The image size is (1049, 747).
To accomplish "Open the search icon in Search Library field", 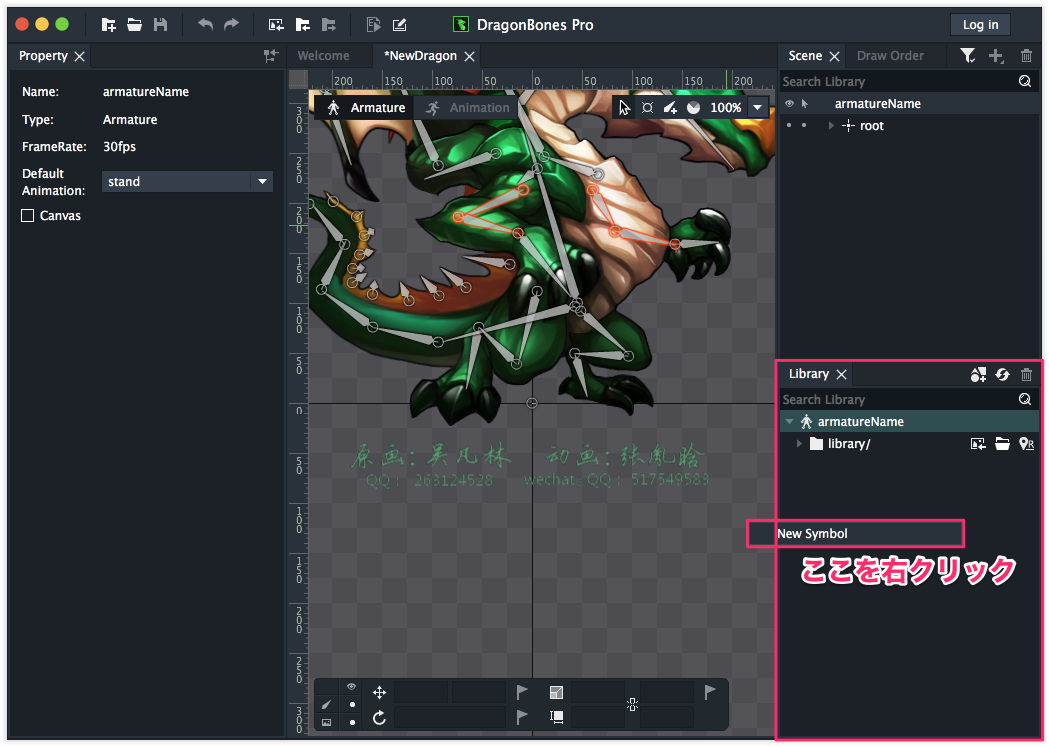I will point(1025,81).
